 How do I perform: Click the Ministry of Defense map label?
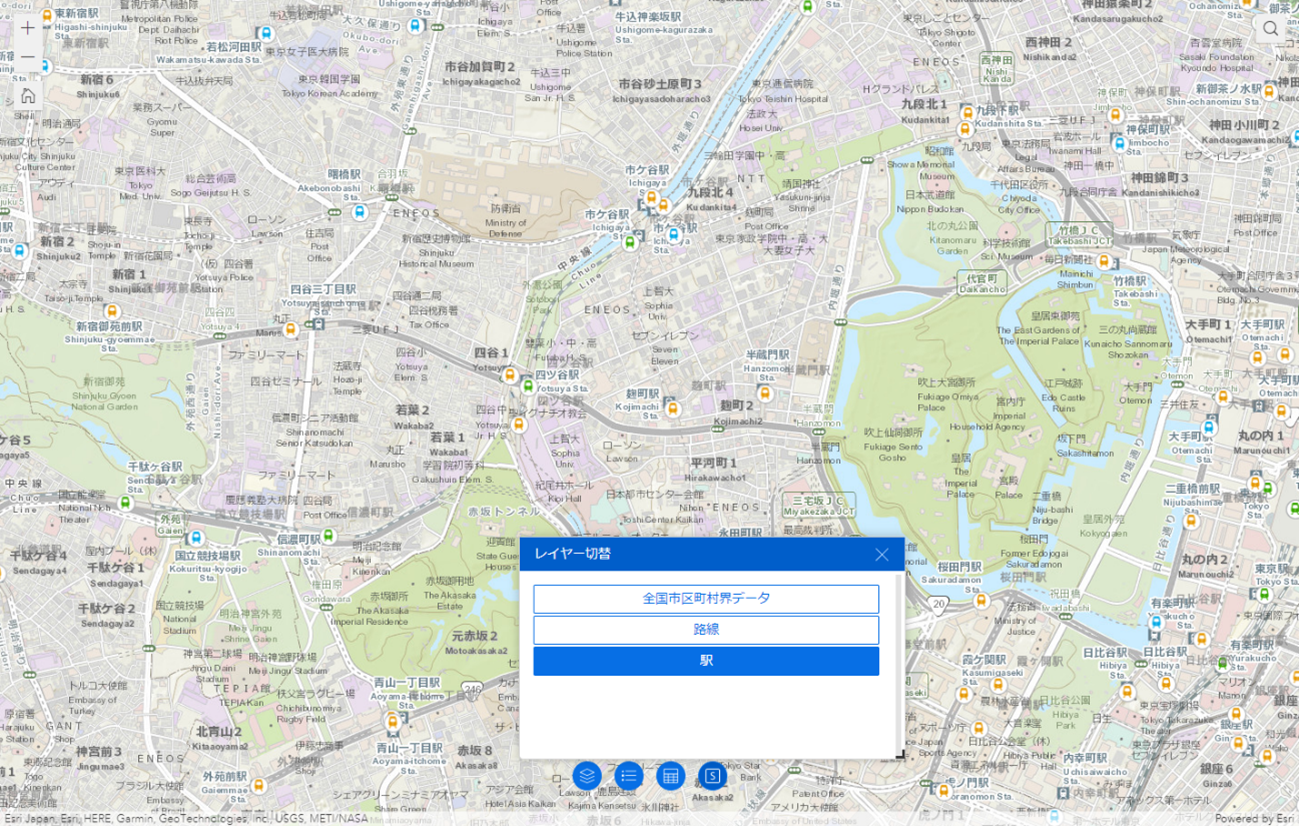[506, 228]
